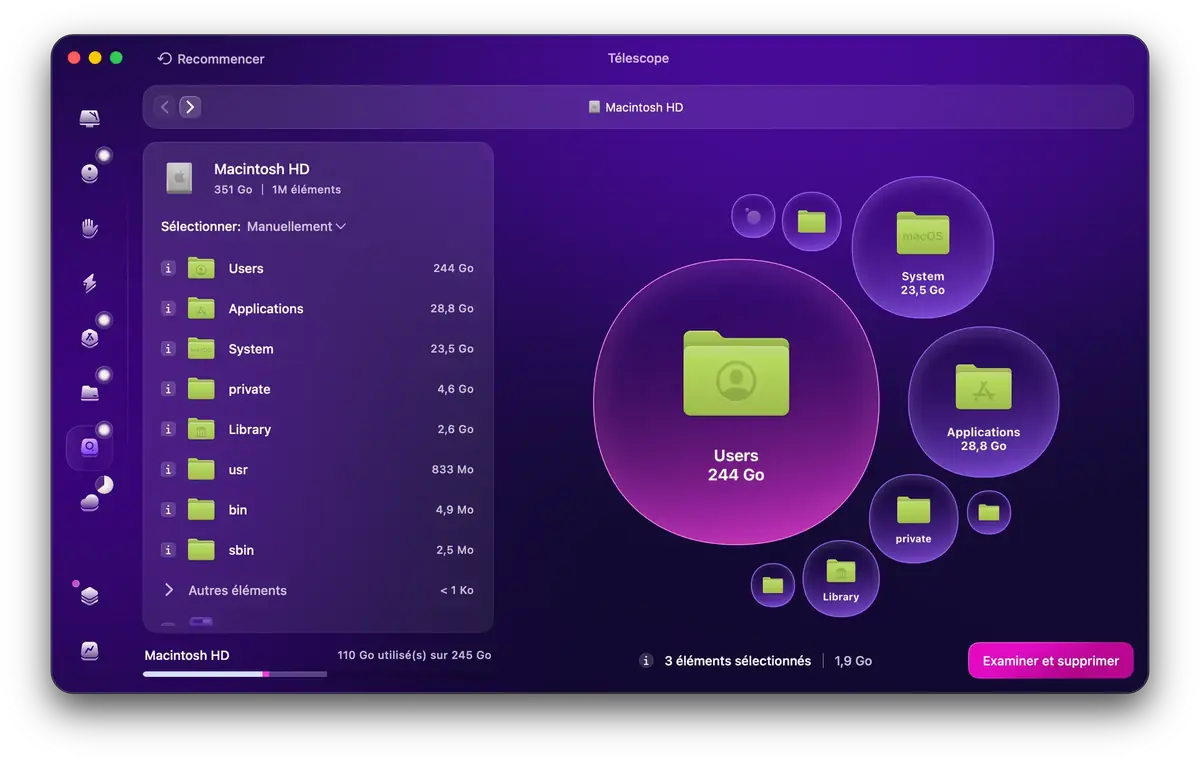Image resolution: width=1200 pixels, height=761 pixels.
Task: Open the Cleanup robot icon in sidebar
Action: [90, 173]
